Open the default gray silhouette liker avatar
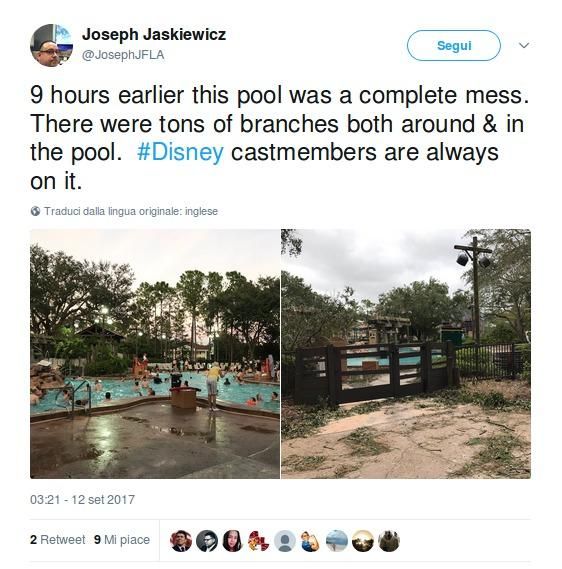The width and height of the screenshot is (562, 569). click(285, 541)
